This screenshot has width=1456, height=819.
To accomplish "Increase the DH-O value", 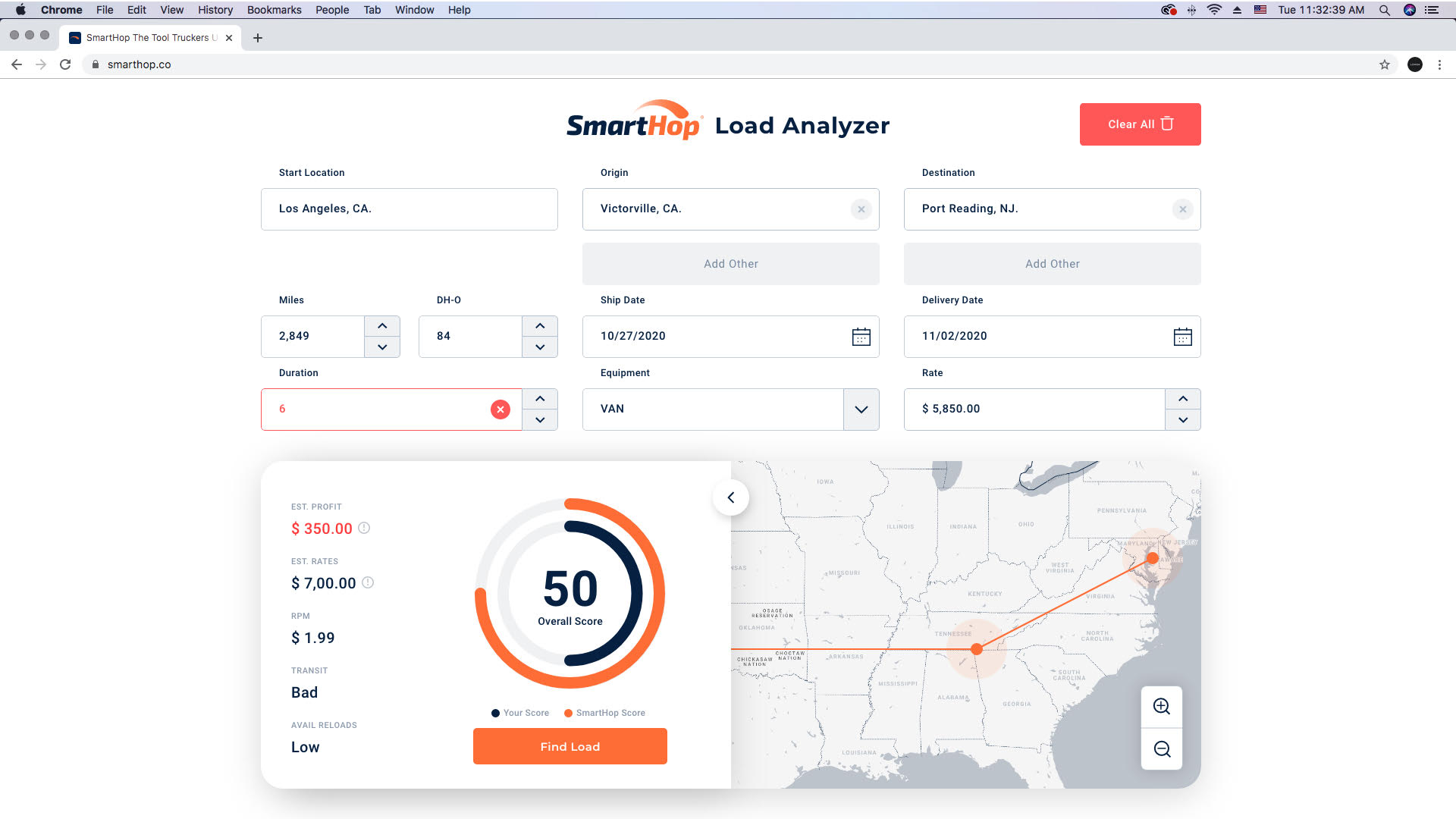I will click(540, 326).
